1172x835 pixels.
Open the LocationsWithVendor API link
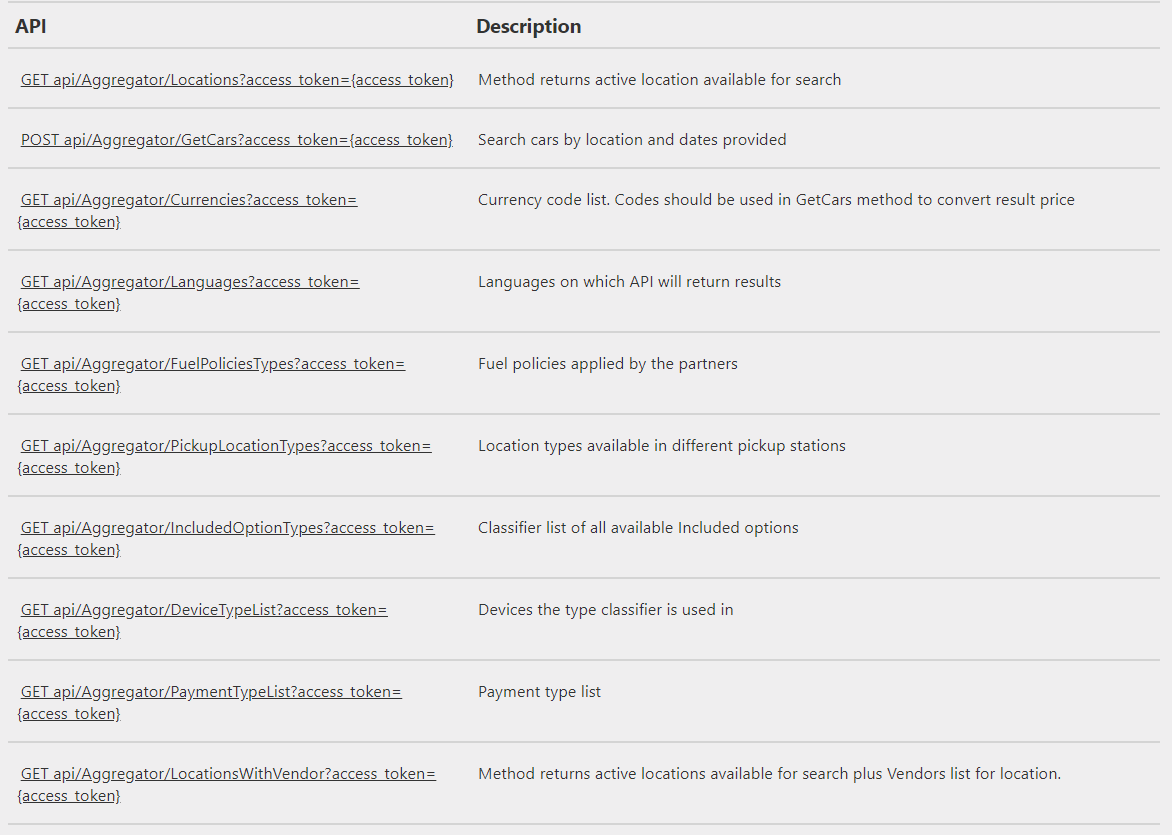point(228,774)
